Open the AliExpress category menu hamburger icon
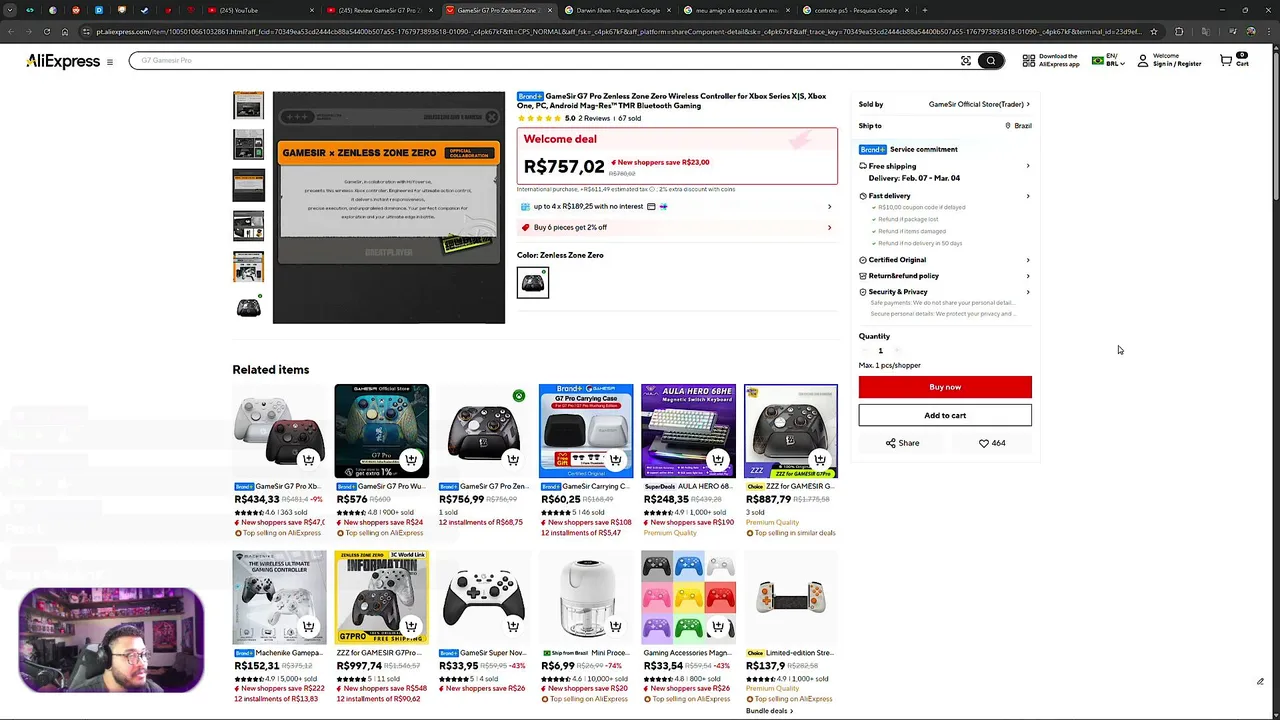 [110, 62]
